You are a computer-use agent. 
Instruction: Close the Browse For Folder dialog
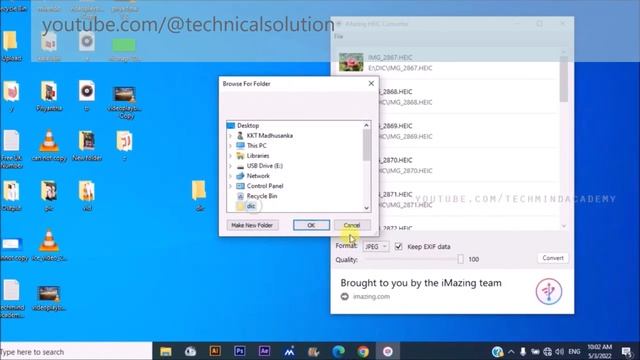click(371, 83)
